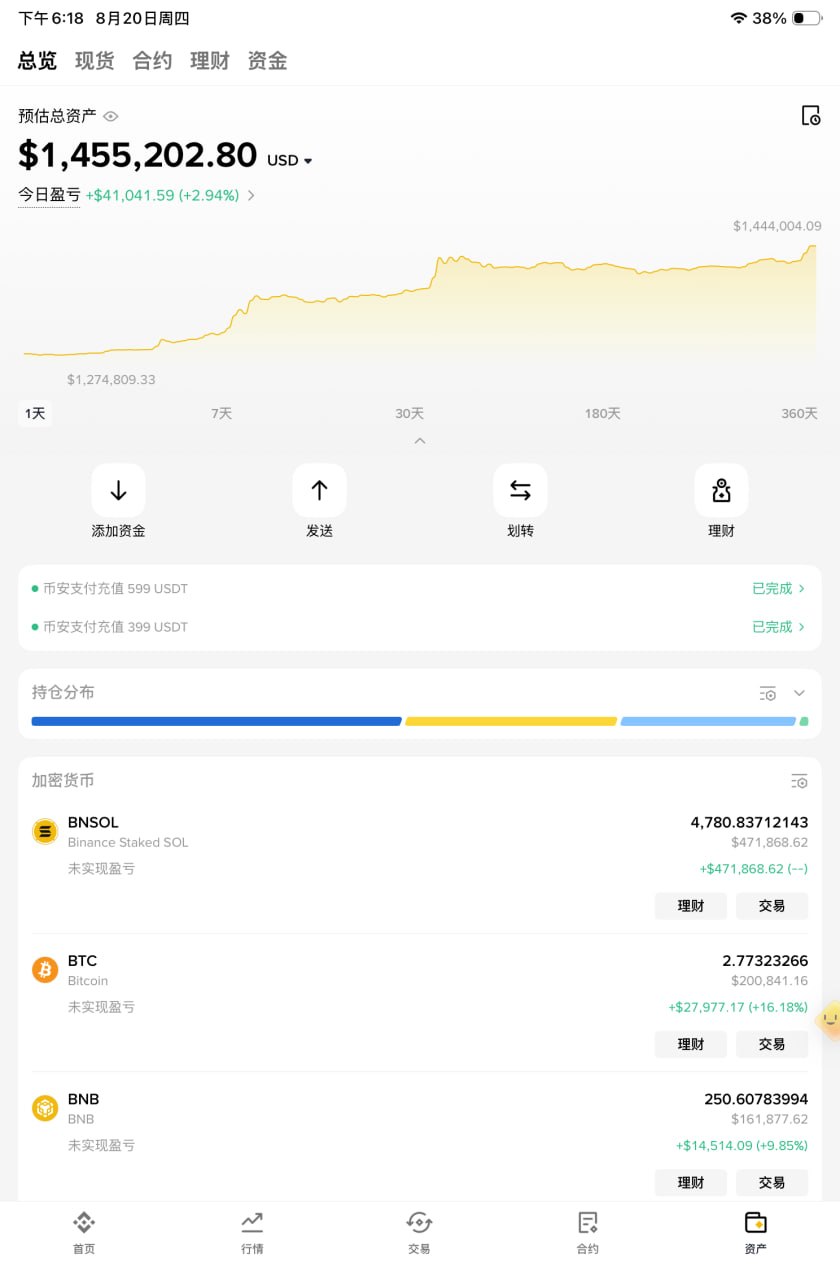Viewport: 840px width, 1280px height.
Task: Tap BNSOL amount 4,780.83712143
Action: [x=749, y=822]
